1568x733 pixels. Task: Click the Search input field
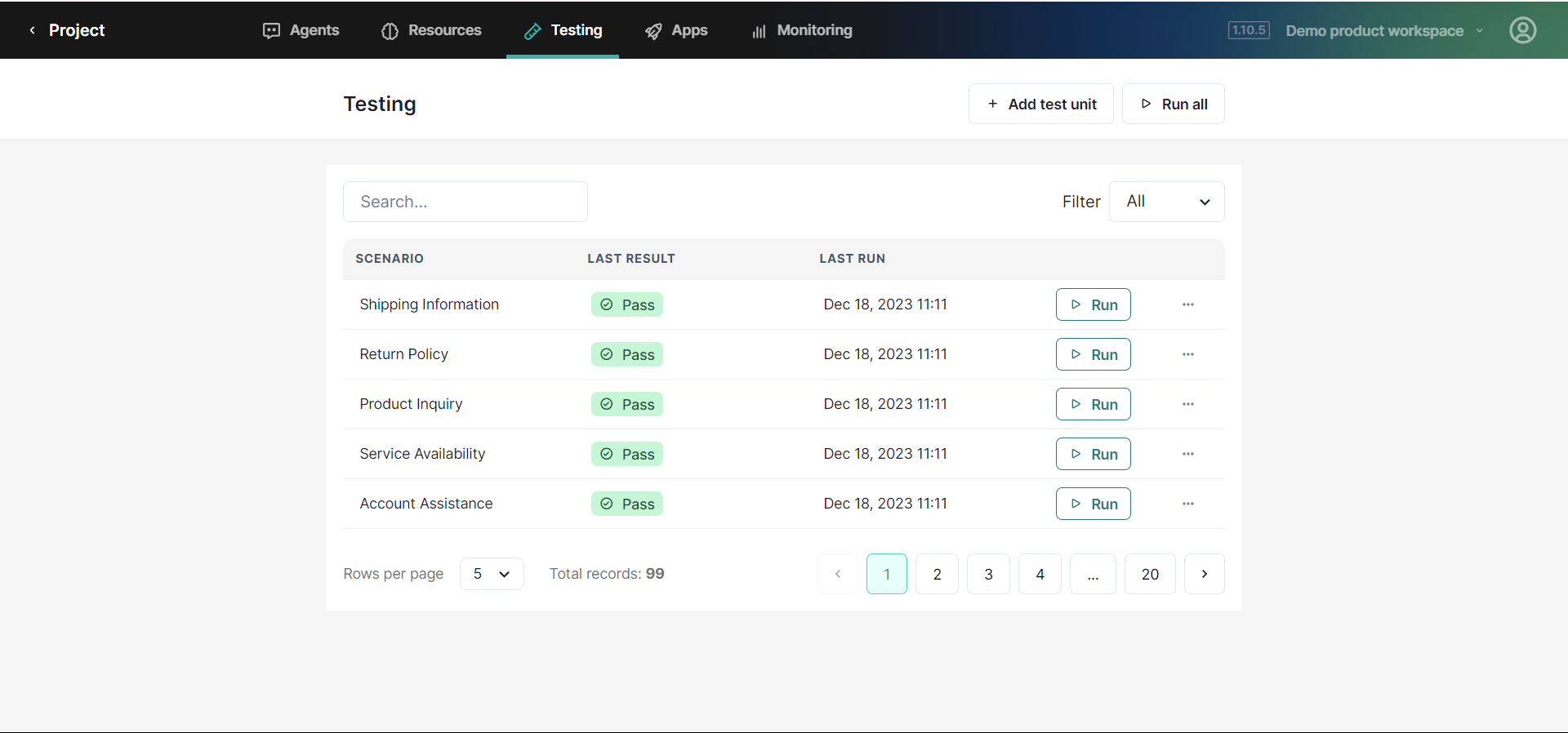(465, 202)
